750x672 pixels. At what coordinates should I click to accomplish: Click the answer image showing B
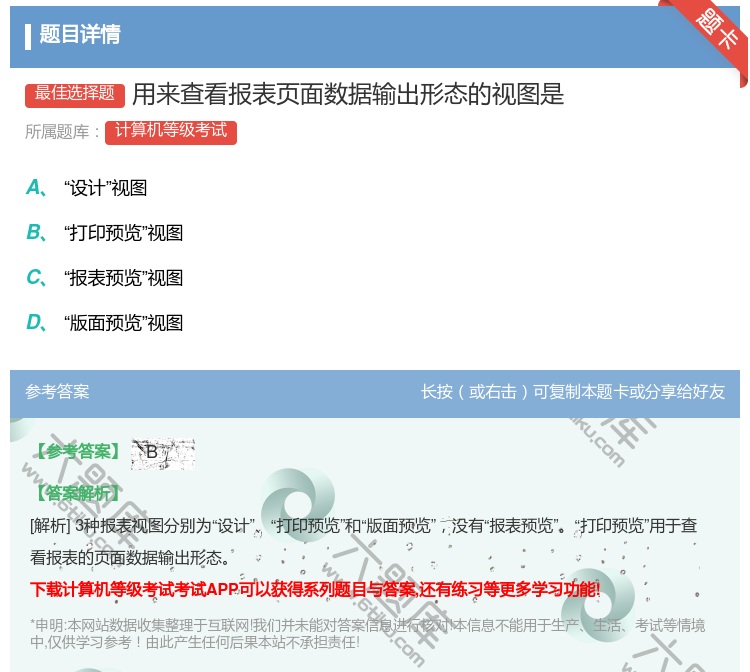pos(163,453)
